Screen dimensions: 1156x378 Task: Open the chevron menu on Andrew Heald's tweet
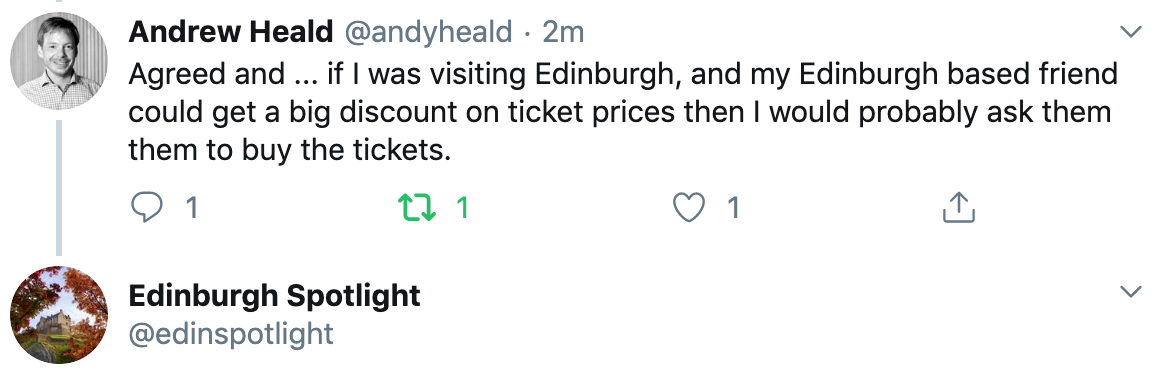coord(1130,31)
